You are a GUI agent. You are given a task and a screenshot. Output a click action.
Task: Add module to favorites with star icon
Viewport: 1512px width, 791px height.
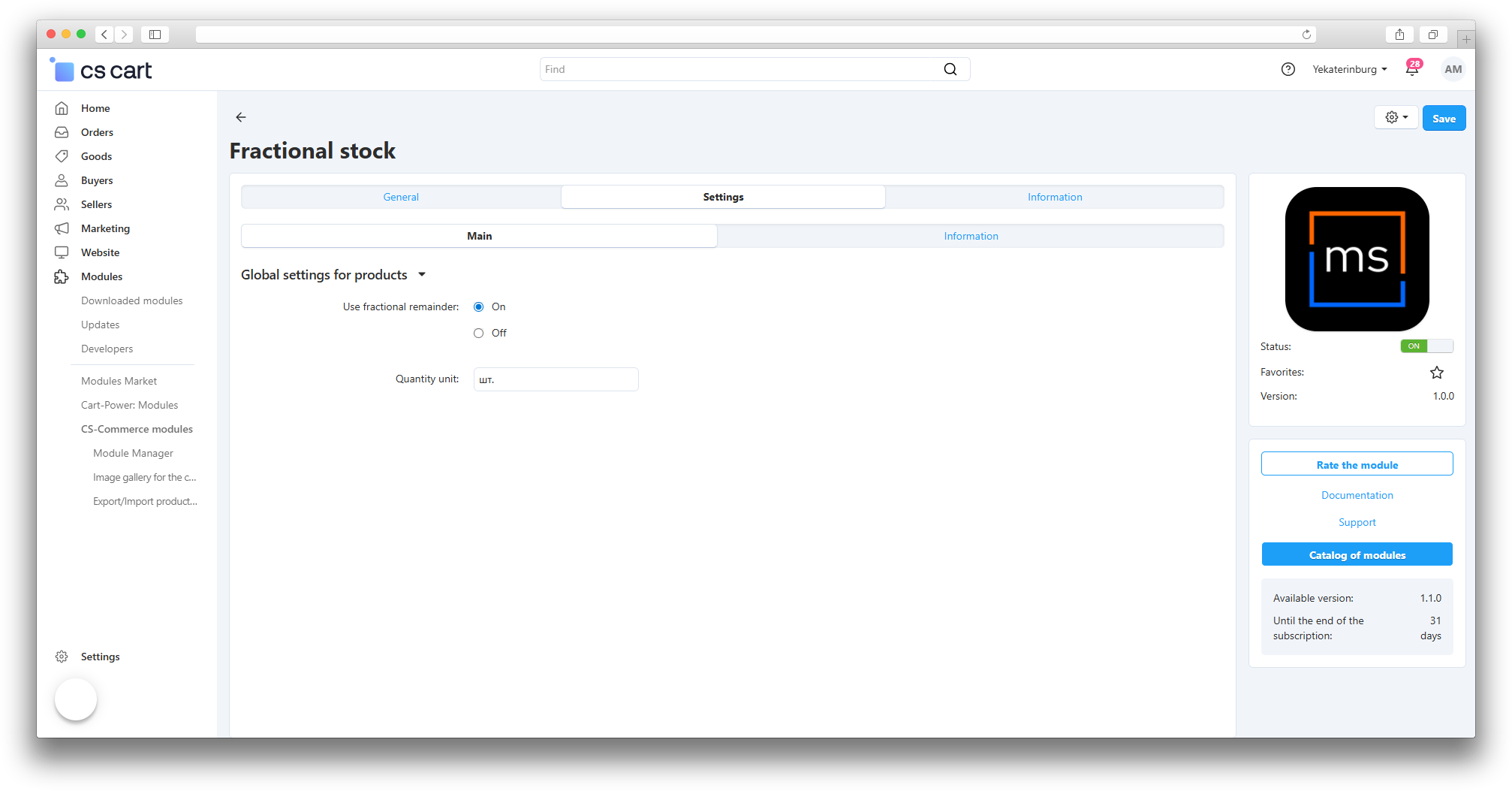[x=1436, y=373]
